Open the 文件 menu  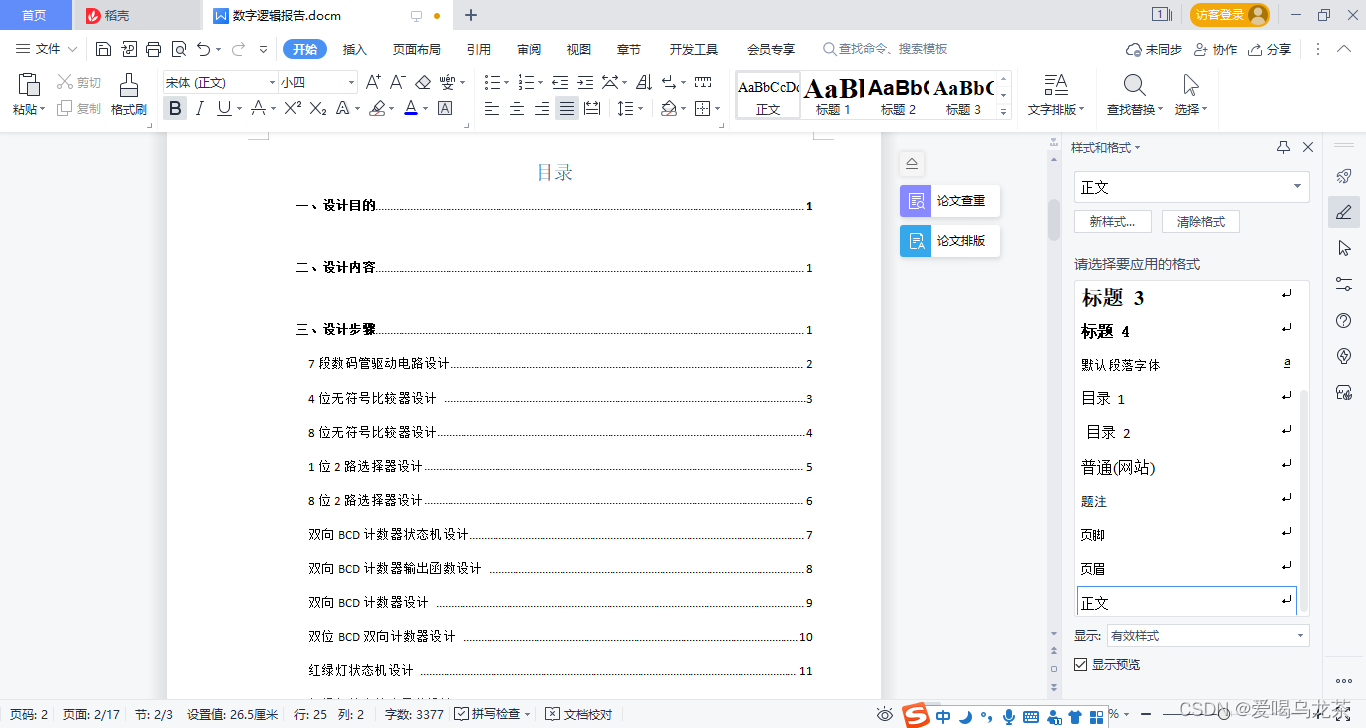pyautogui.click(x=46, y=49)
